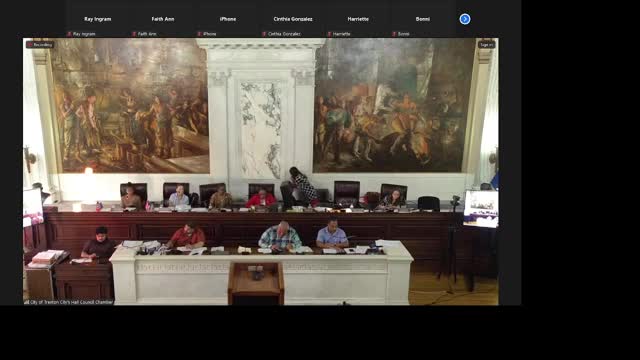The width and height of the screenshot is (640, 360).
Task: Click muted mic icon beside Bonni label
Action: pos(394,34)
